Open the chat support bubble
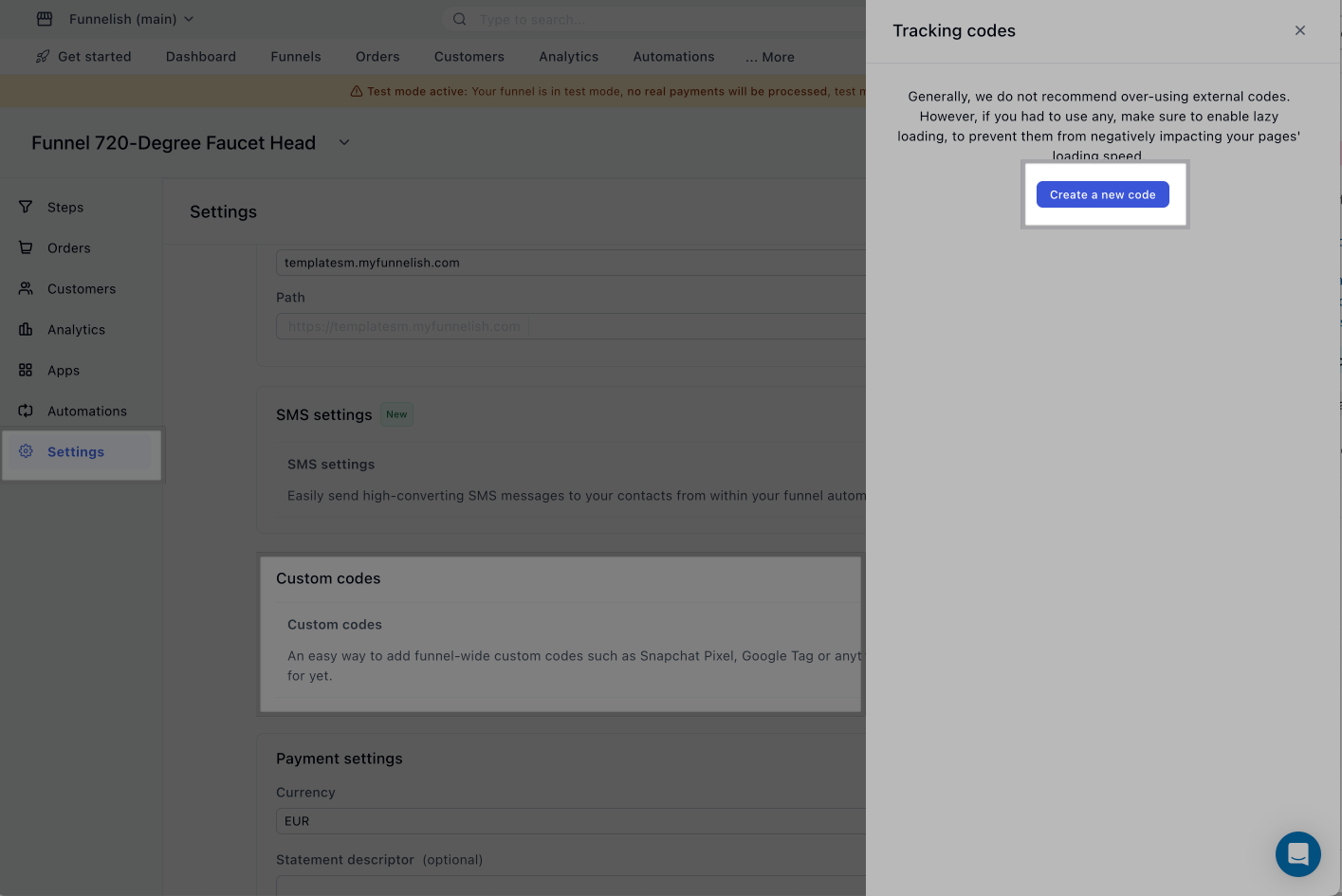 click(x=1297, y=853)
